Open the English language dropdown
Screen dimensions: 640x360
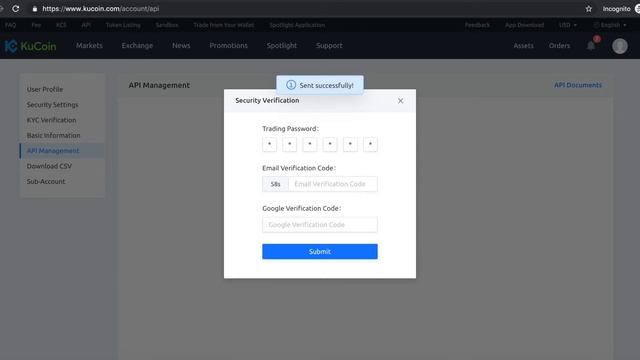pos(610,25)
